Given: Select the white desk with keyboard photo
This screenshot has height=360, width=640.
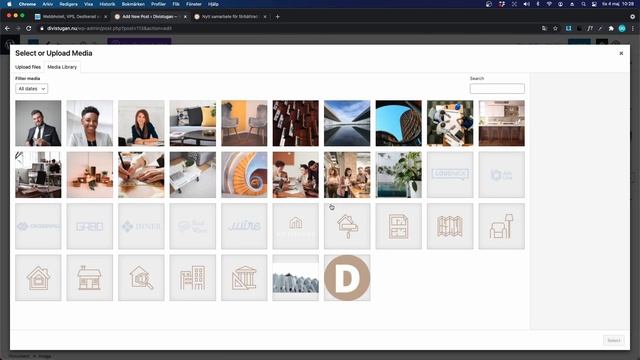Looking at the screenshot, I should (x=193, y=175).
